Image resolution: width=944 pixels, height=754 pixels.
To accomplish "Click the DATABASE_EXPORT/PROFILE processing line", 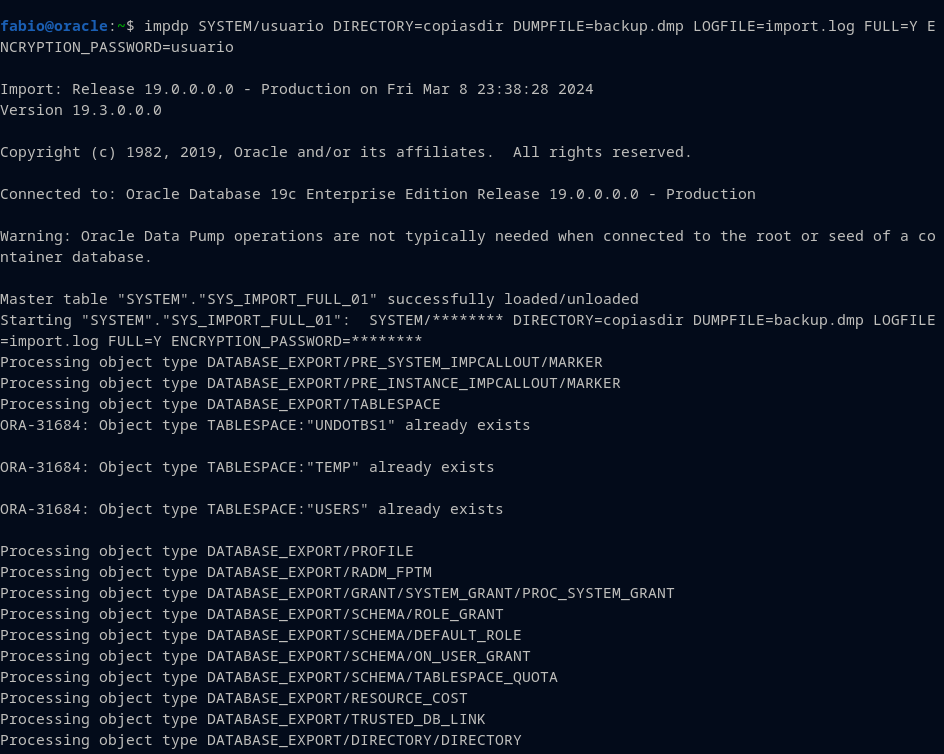I will [x=206, y=551].
